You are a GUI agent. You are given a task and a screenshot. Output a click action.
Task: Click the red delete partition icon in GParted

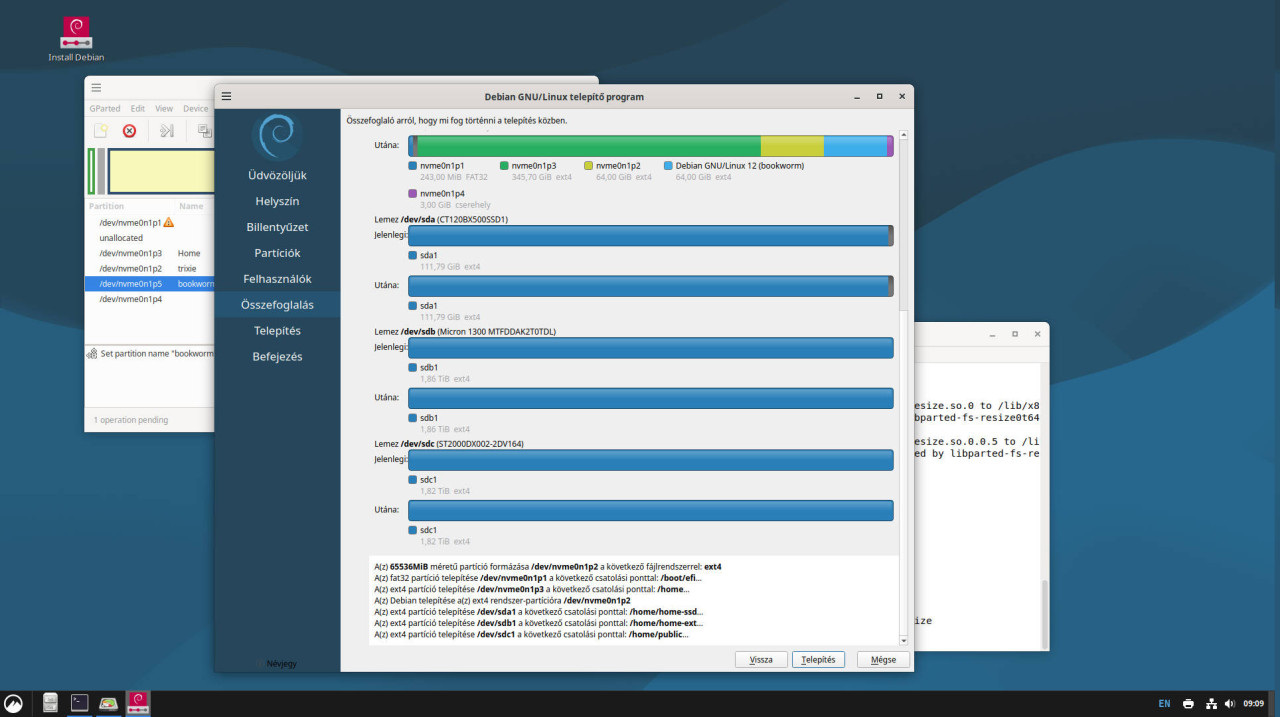tap(129, 130)
